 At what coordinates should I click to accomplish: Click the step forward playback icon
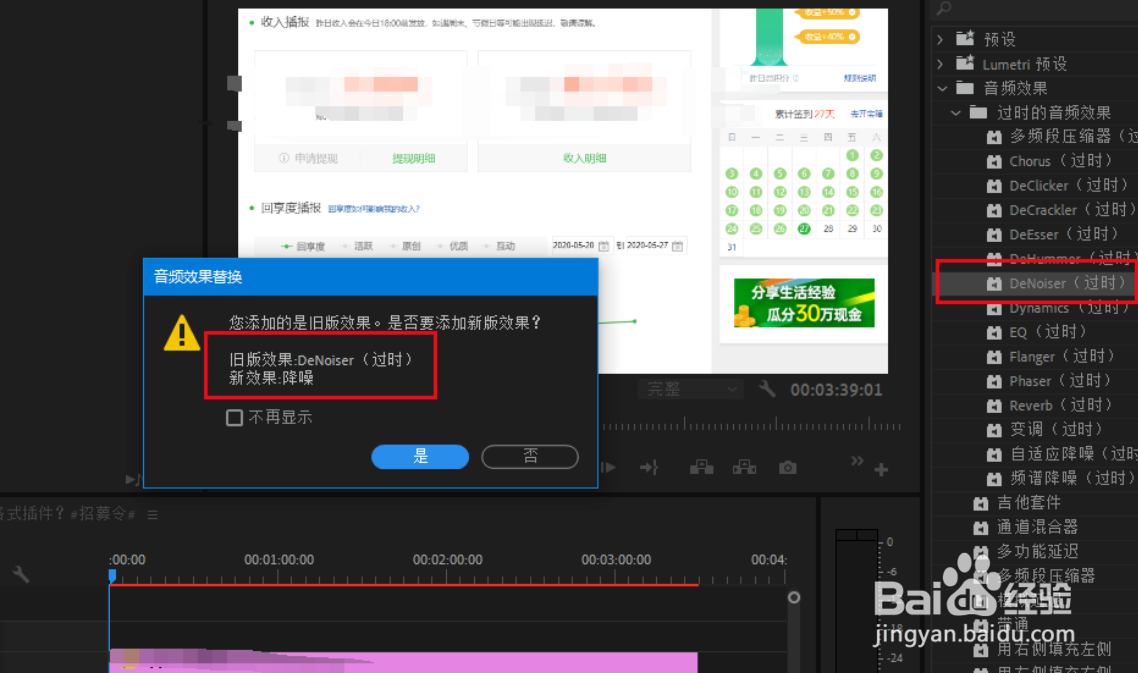pyautogui.click(x=609, y=467)
